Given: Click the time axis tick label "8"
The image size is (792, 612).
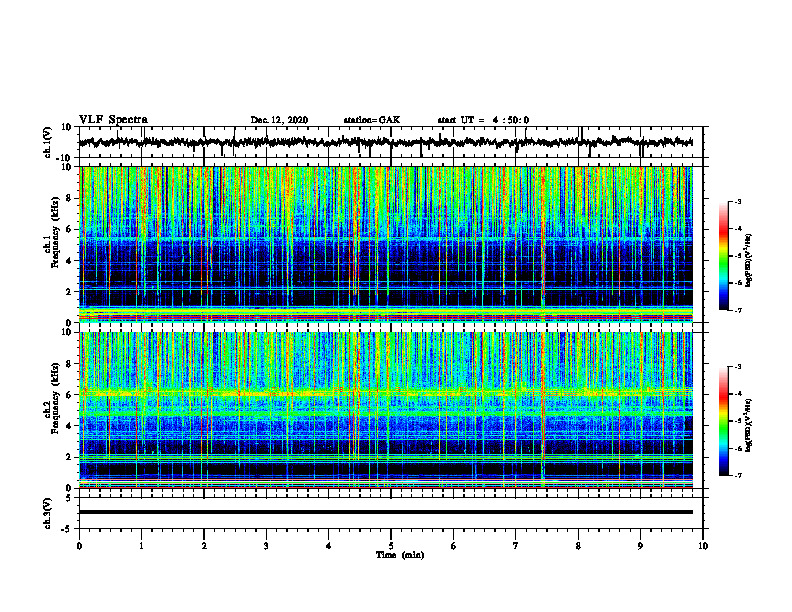Looking at the screenshot, I should tap(578, 546).
